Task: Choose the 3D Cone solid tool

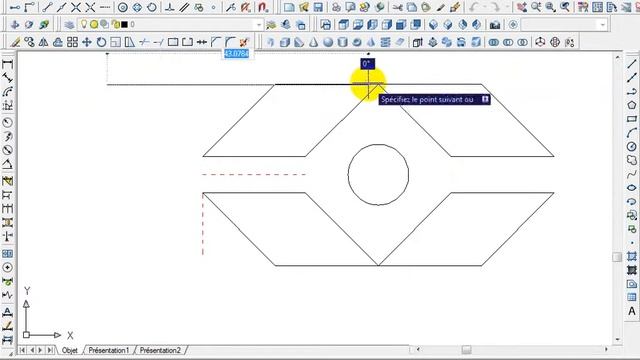Action: (x=313, y=42)
